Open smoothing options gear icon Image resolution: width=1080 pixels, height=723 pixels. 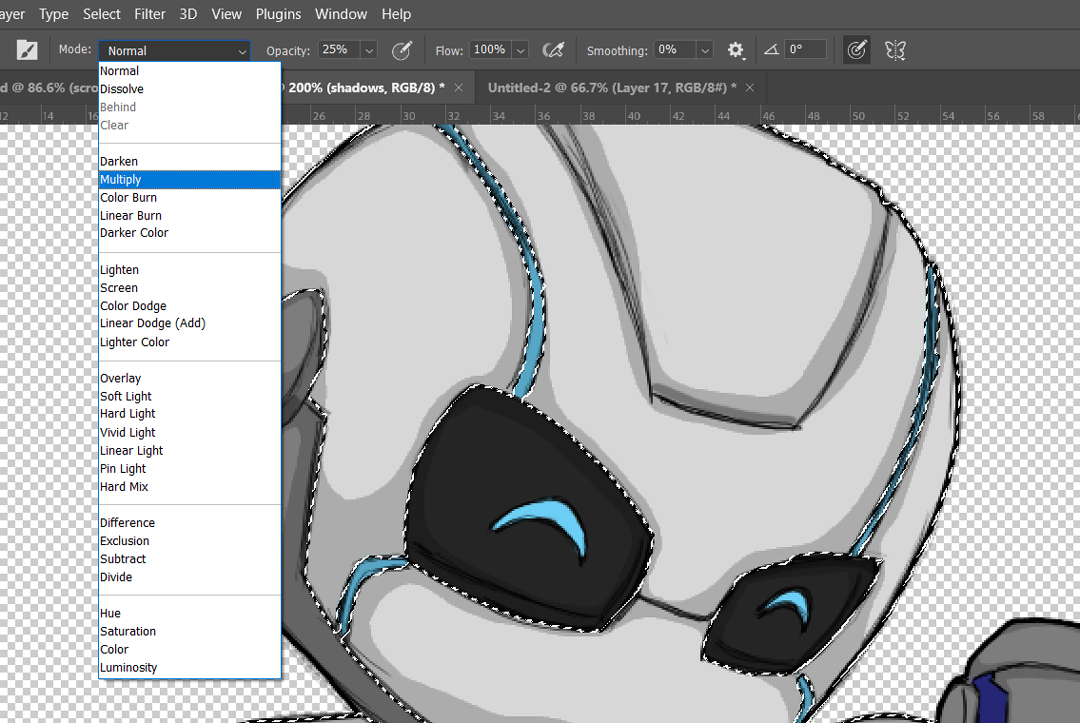[736, 50]
